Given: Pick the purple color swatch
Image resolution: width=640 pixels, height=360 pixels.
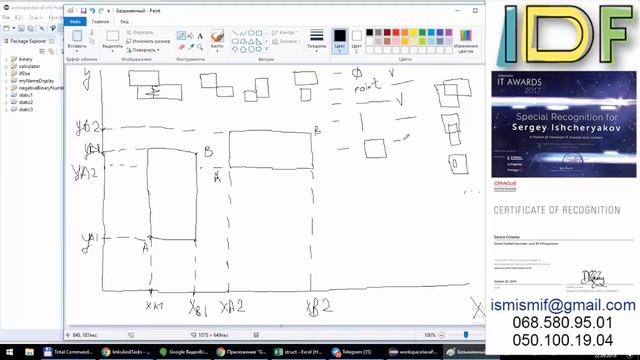Looking at the screenshot, I should coord(449,33).
